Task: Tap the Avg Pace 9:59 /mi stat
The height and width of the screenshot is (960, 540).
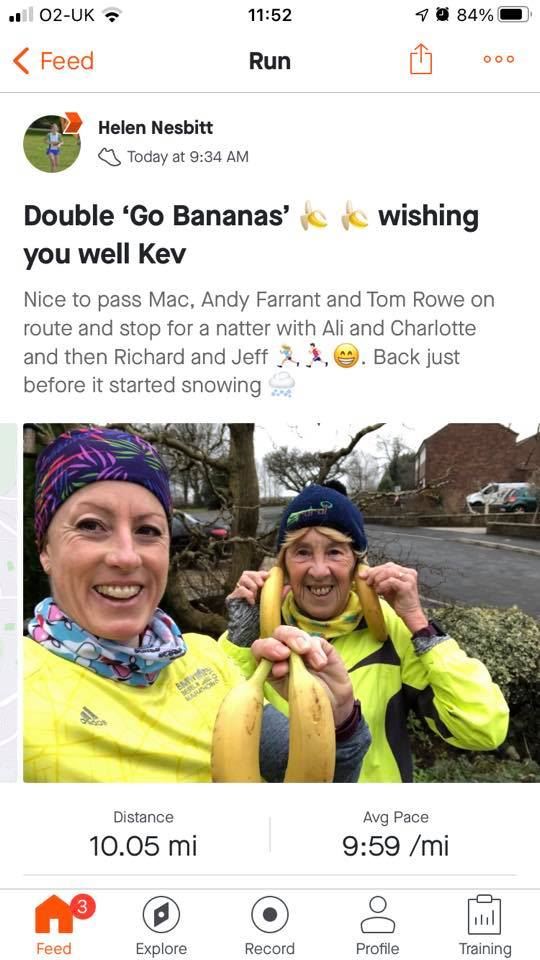Action: coord(396,836)
